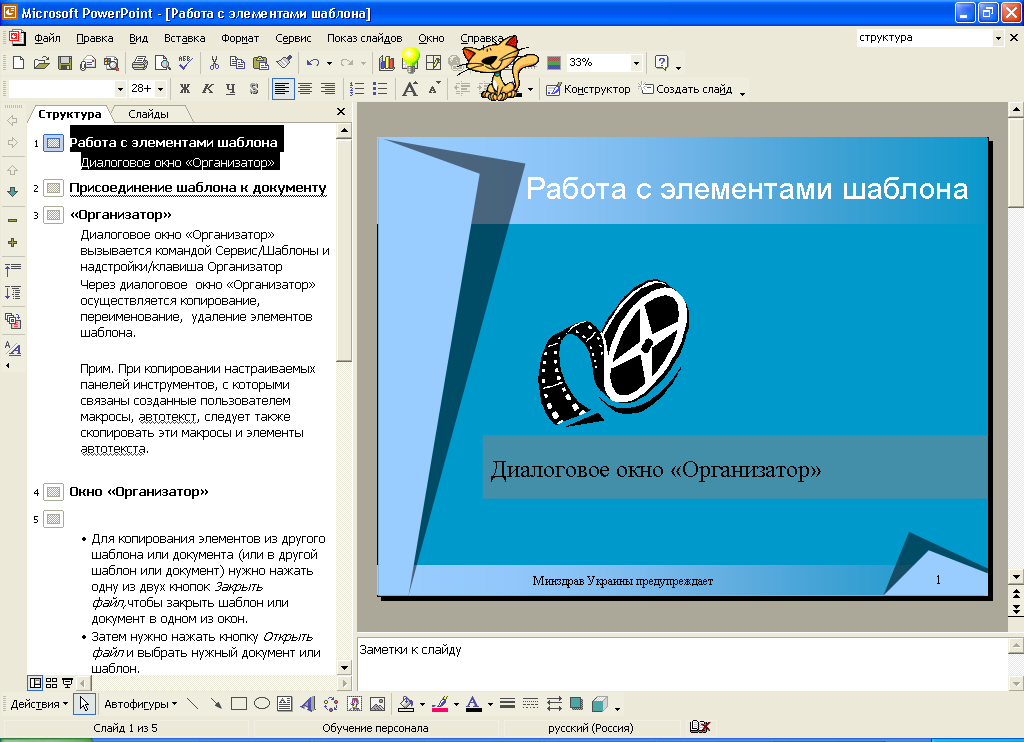
Task: Apply bulleted list formatting
Action: click(379, 89)
